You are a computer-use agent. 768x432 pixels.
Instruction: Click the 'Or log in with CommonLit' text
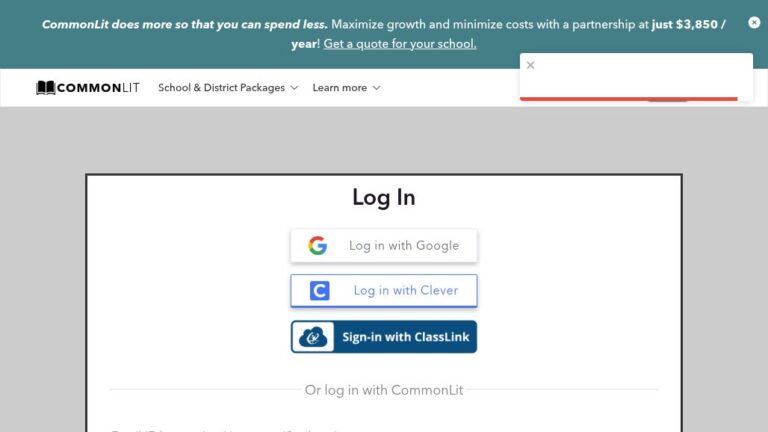pyautogui.click(x=384, y=390)
